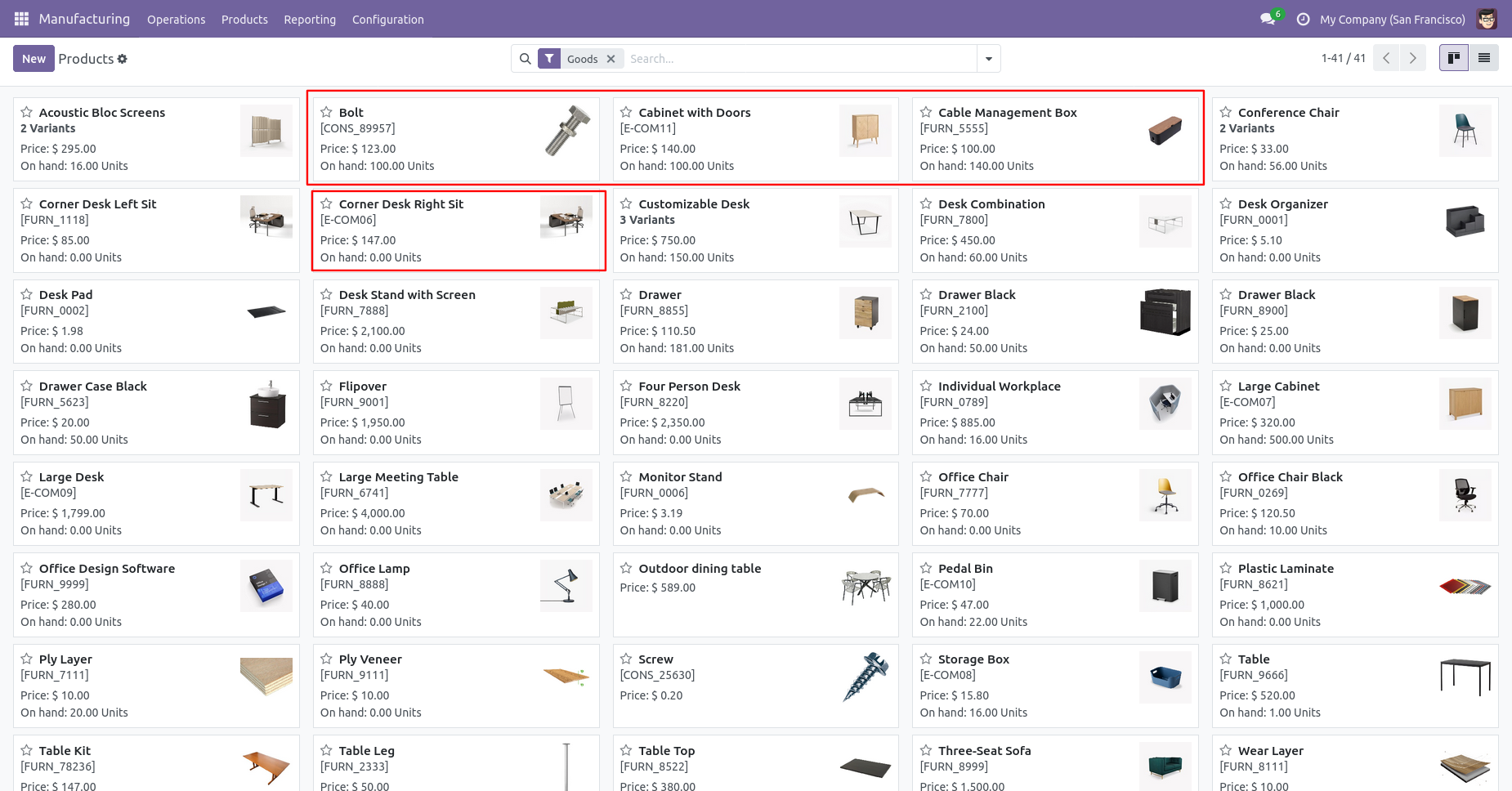Open the Customizable Desk product card
The width and height of the screenshot is (1512, 791).
tap(756, 230)
